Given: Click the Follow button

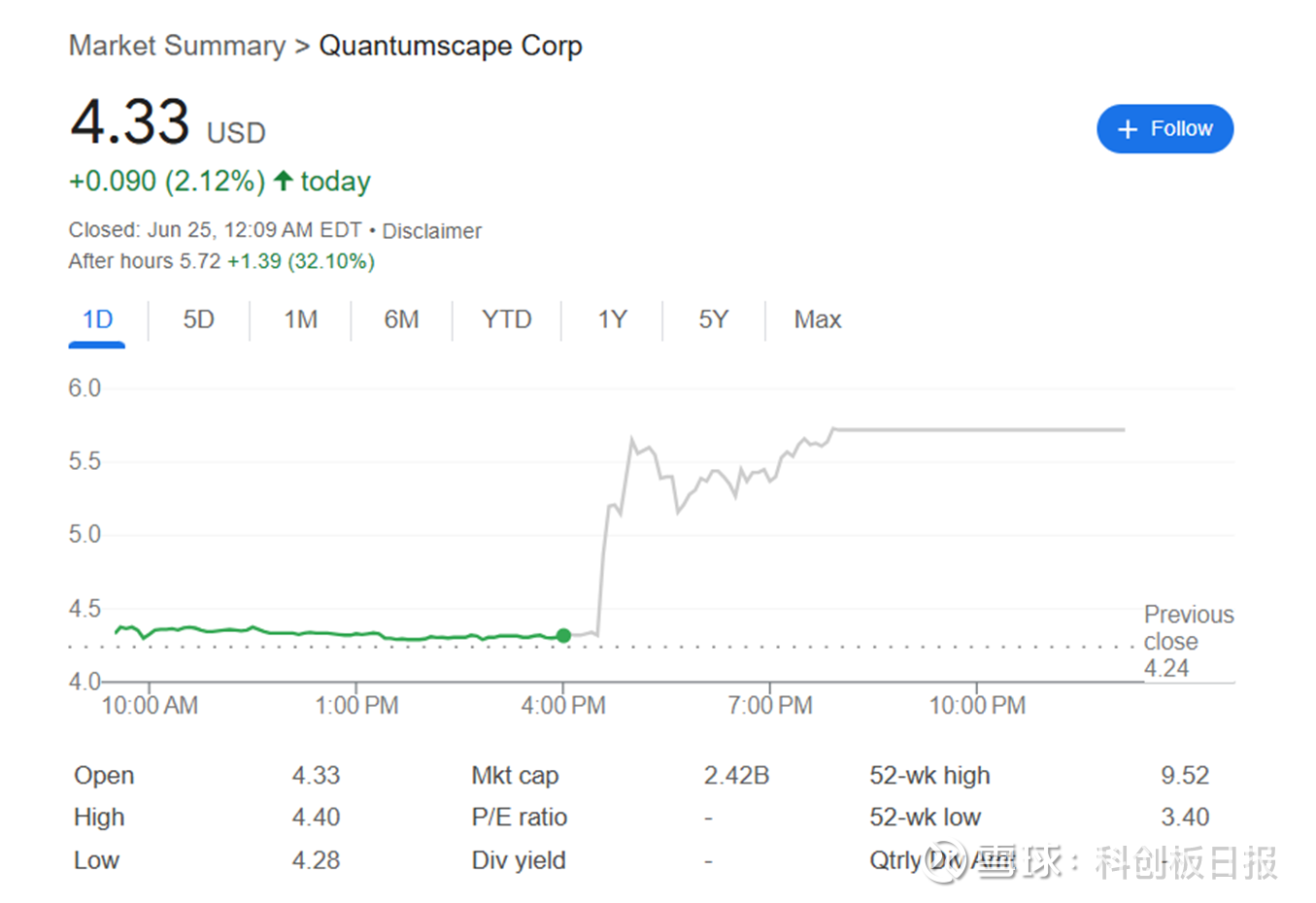Looking at the screenshot, I should [1164, 129].
